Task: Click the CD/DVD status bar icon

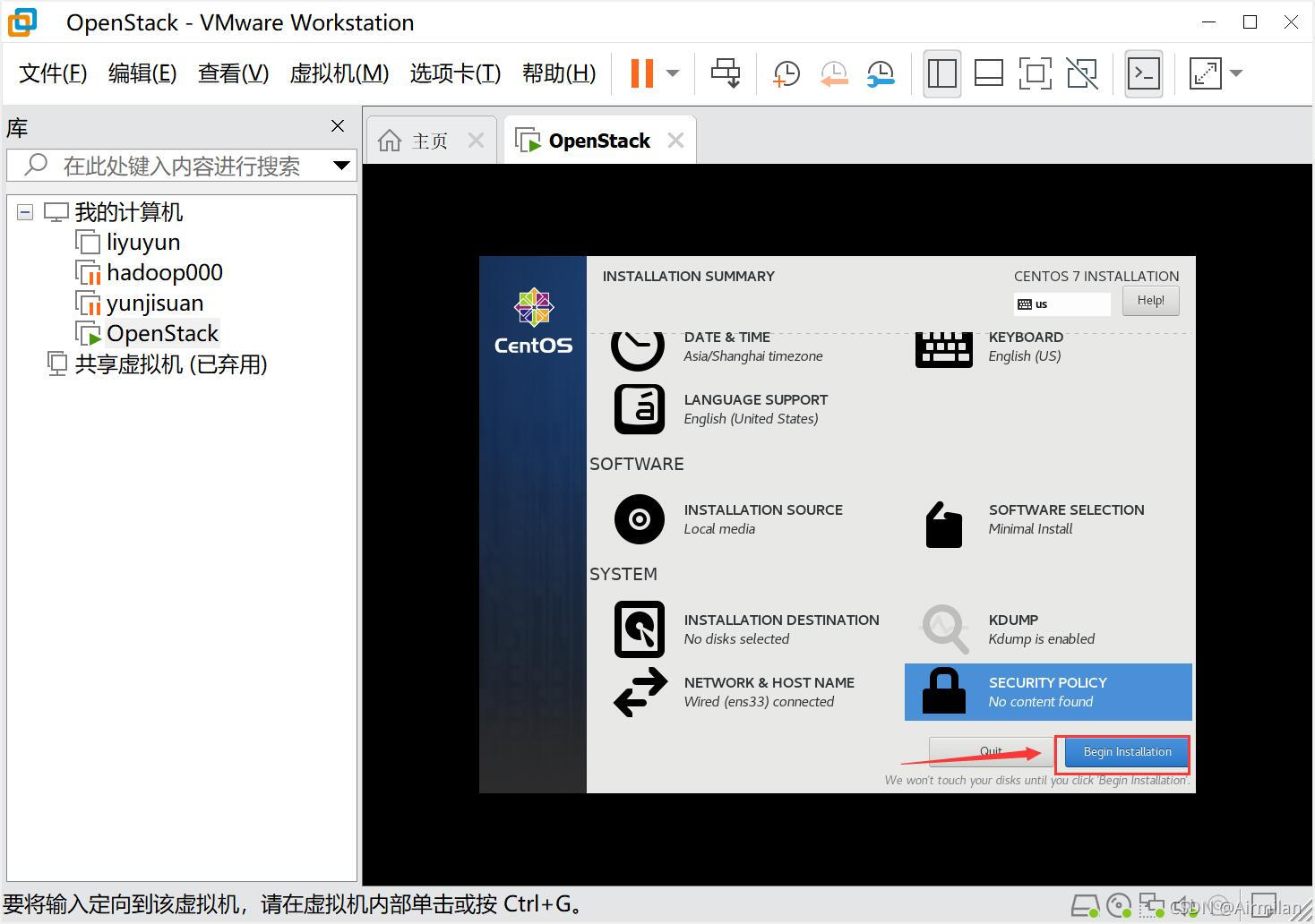Action: coord(1119,906)
